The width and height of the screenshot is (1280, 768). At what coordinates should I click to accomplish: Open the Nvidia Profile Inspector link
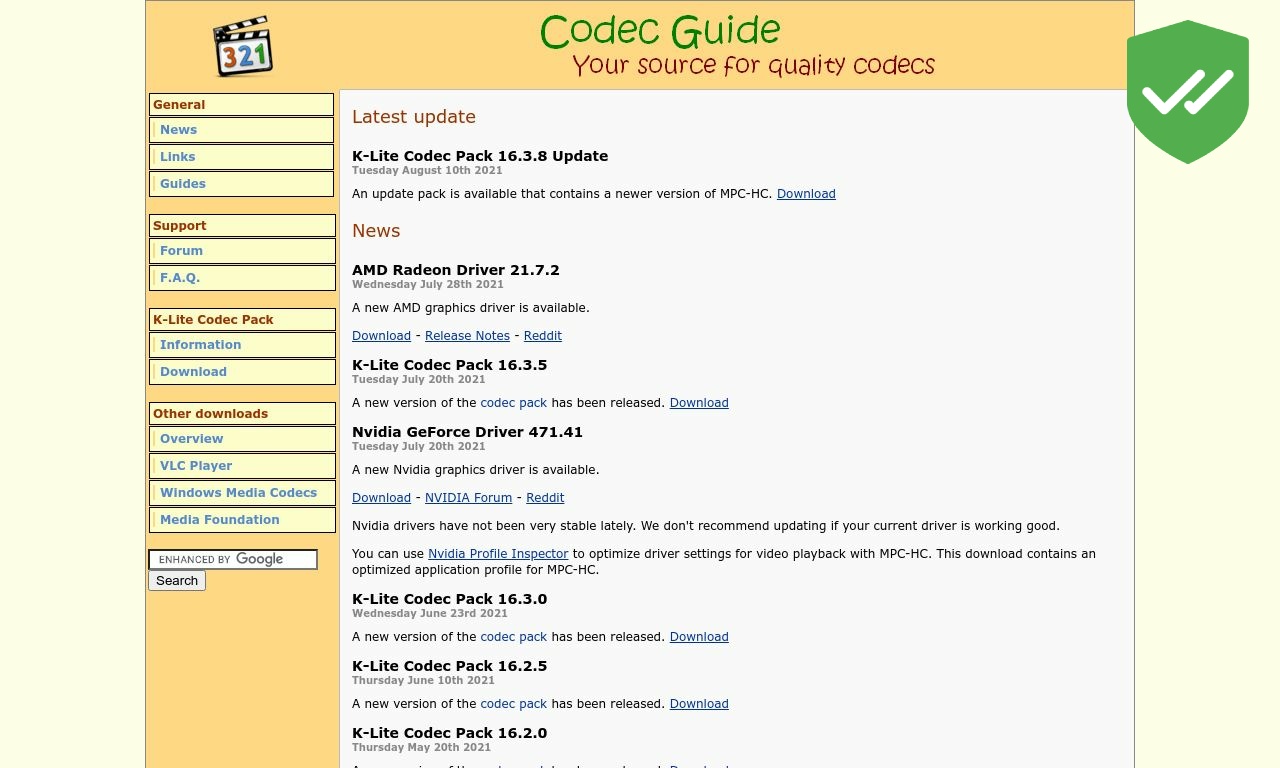click(x=498, y=554)
